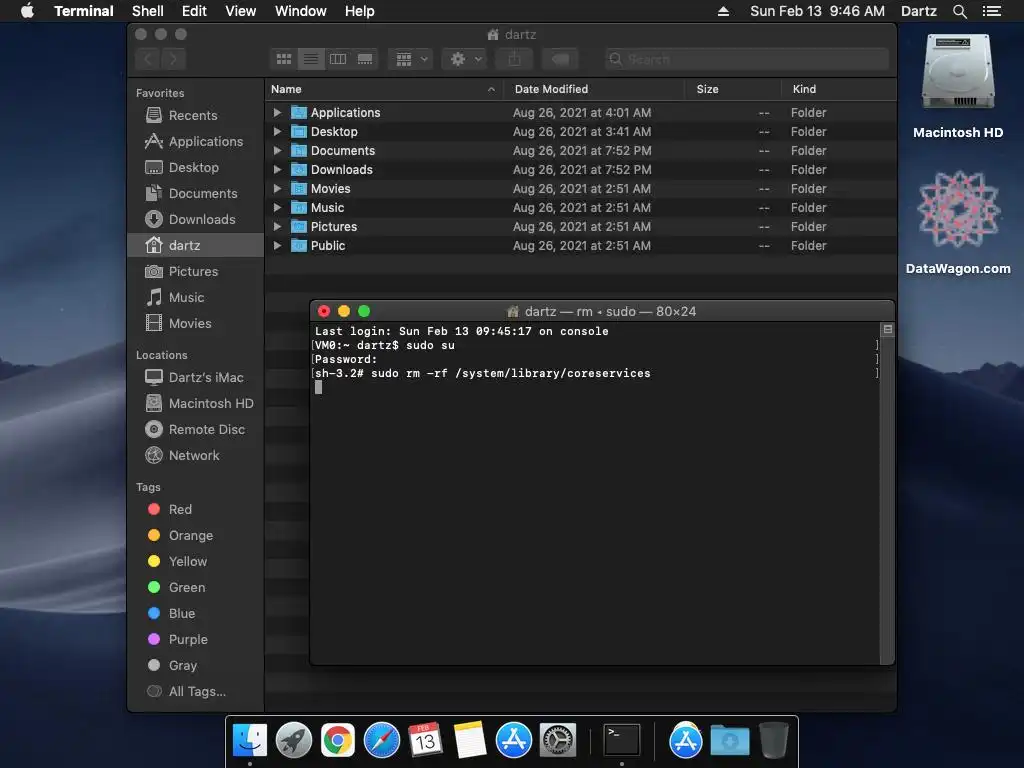Go back in Finder window
The image size is (1024, 768).
(x=148, y=59)
